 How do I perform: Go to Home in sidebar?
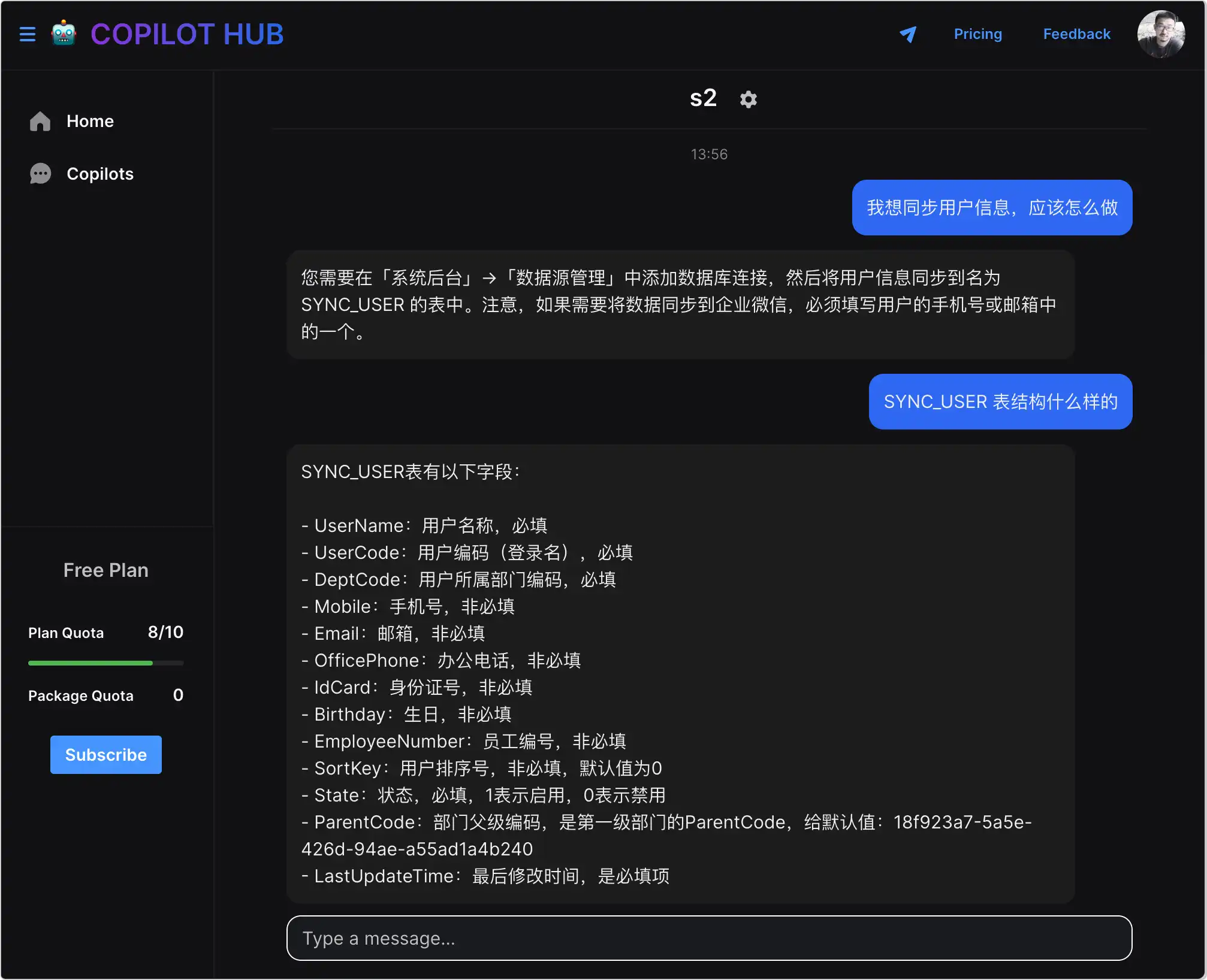(x=90, y=121)
